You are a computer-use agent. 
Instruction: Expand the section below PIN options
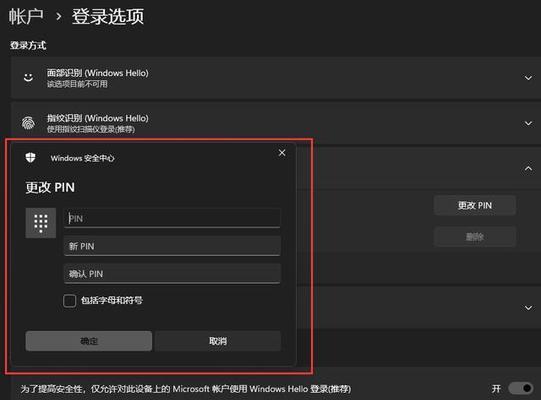pos(528,308)
